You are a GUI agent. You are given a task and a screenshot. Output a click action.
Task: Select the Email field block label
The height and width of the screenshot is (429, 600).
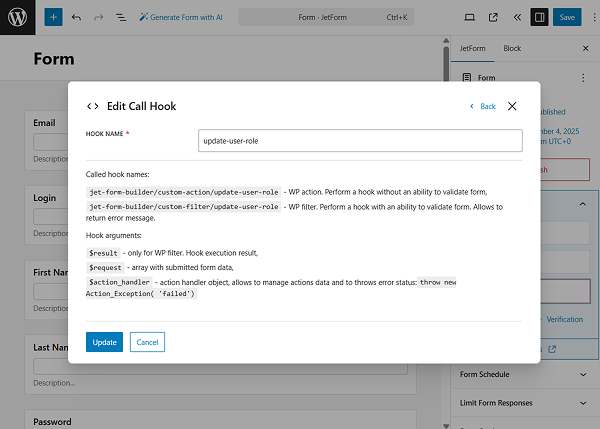pyautogui.click(x=44, y=123)
